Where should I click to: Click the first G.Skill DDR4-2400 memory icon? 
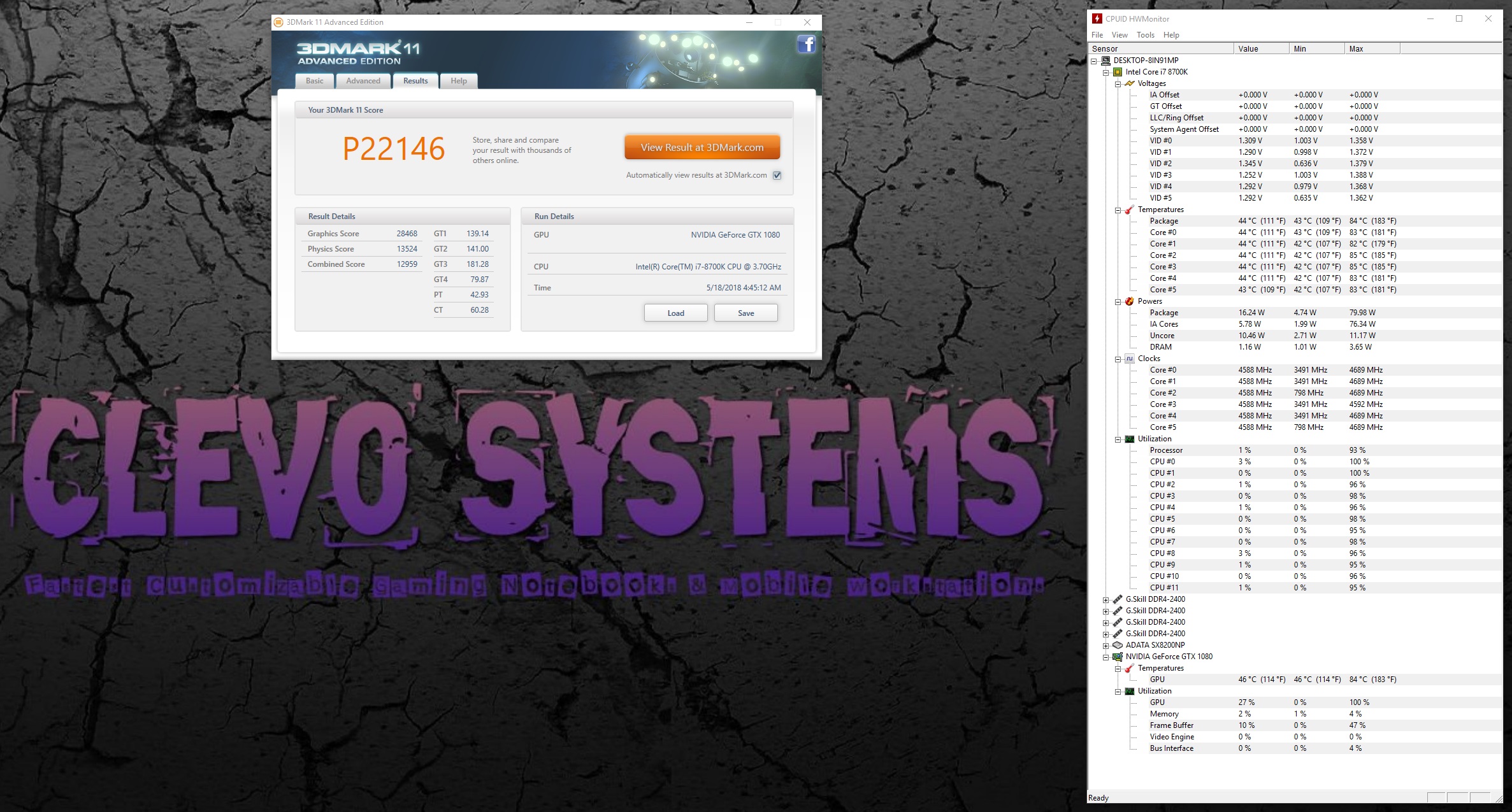coord(1118,599)
